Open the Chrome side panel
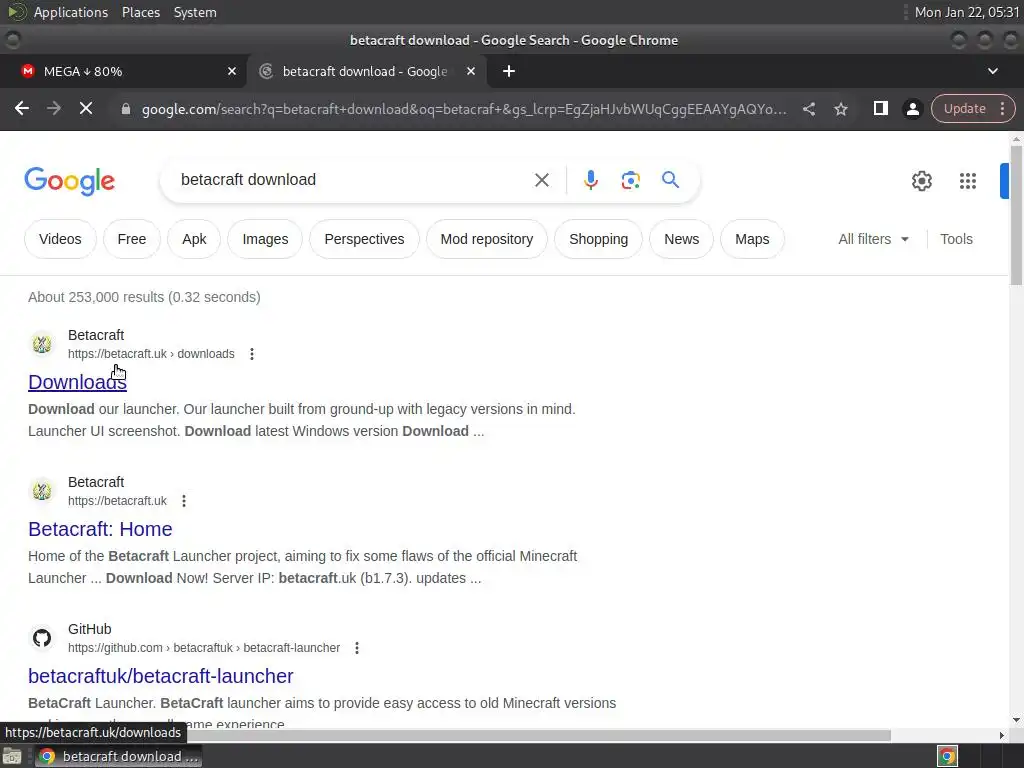 (x=880, y=108)
